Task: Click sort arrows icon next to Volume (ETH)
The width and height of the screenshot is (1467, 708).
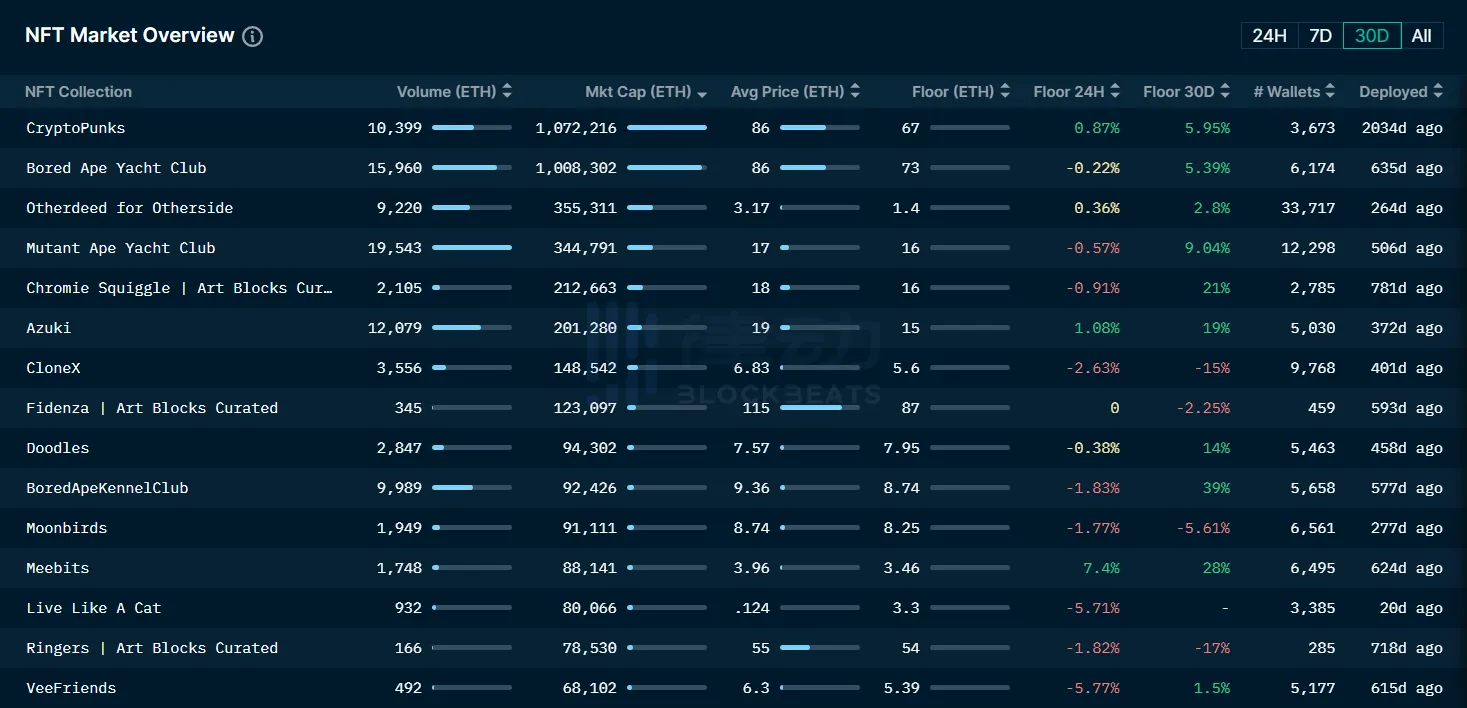Action: [x=507, y=91]
